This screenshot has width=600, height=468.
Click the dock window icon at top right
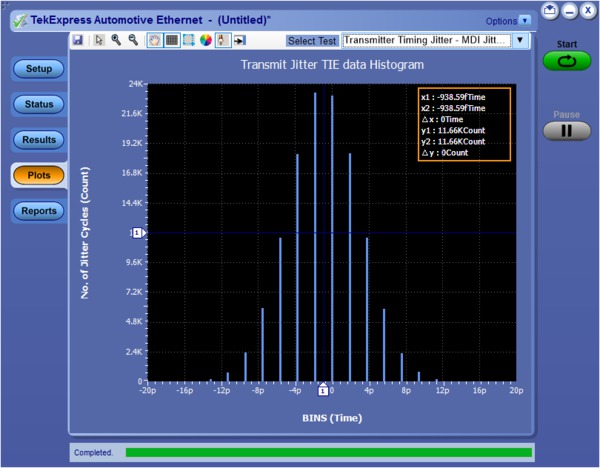(x=549, y=10)
